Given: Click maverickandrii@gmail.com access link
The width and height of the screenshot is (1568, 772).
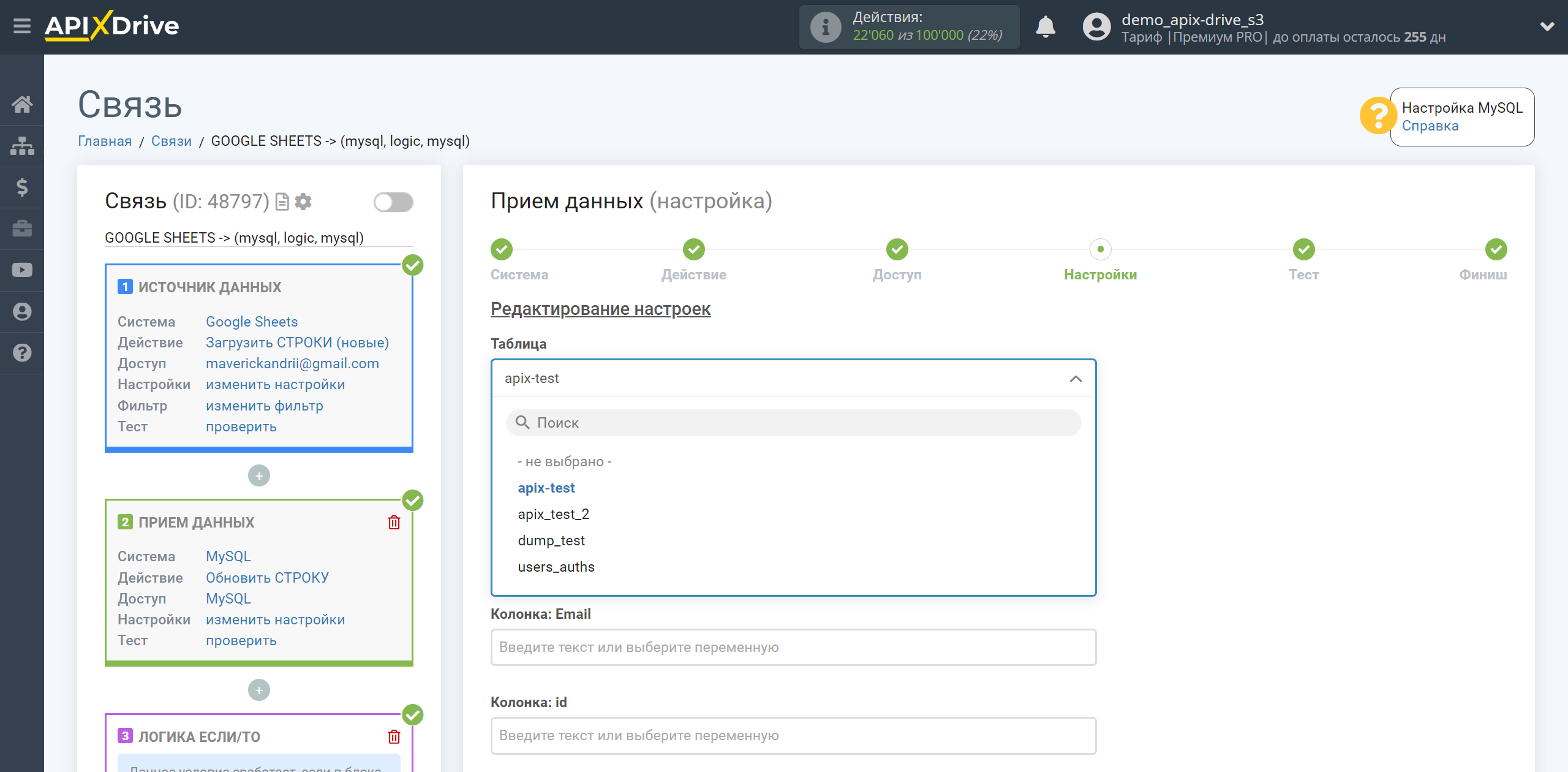Looking at the screenshot, I should (292, 363).
